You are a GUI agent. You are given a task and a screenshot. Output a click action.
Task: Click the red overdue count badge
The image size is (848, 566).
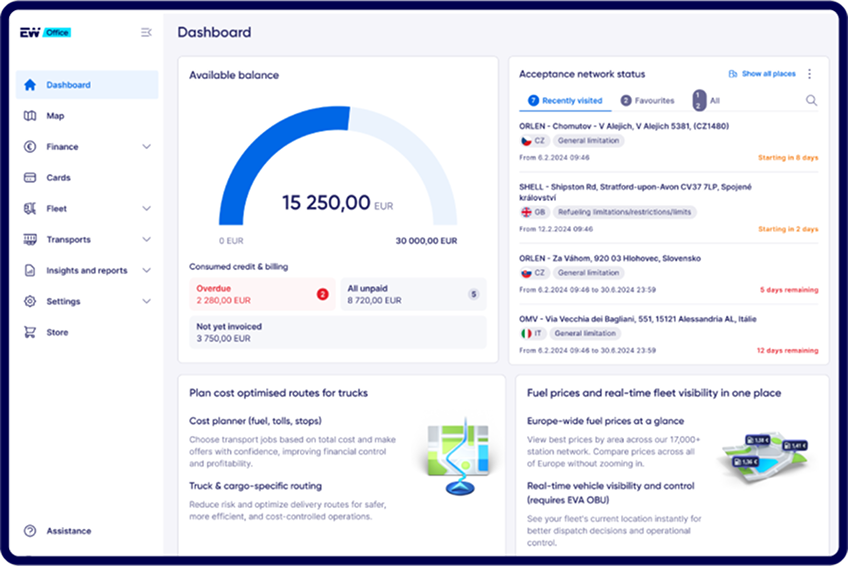[323, 294]
